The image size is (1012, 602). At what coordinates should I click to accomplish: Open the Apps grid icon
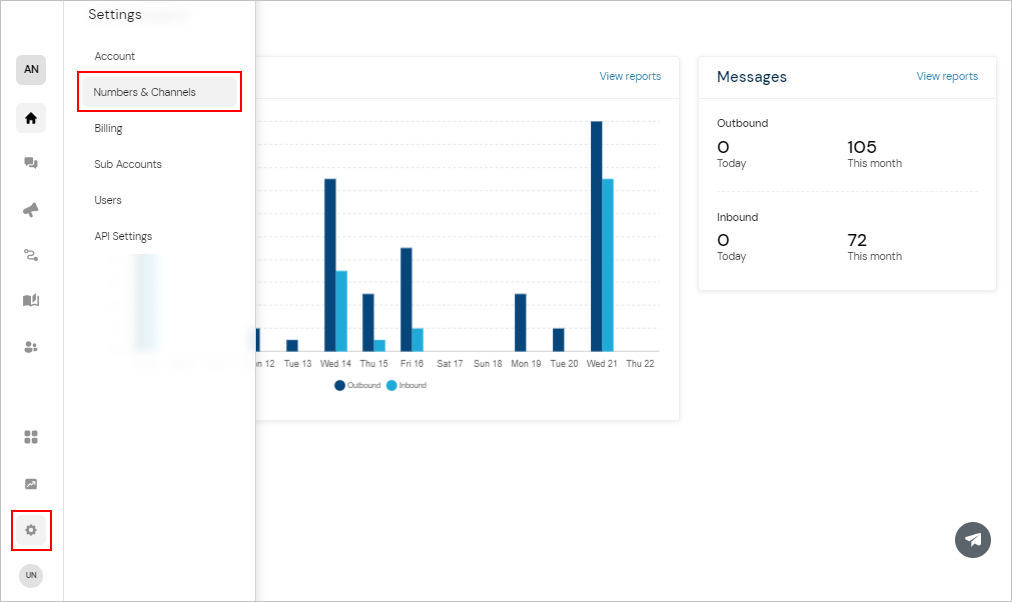click(30, 437)
